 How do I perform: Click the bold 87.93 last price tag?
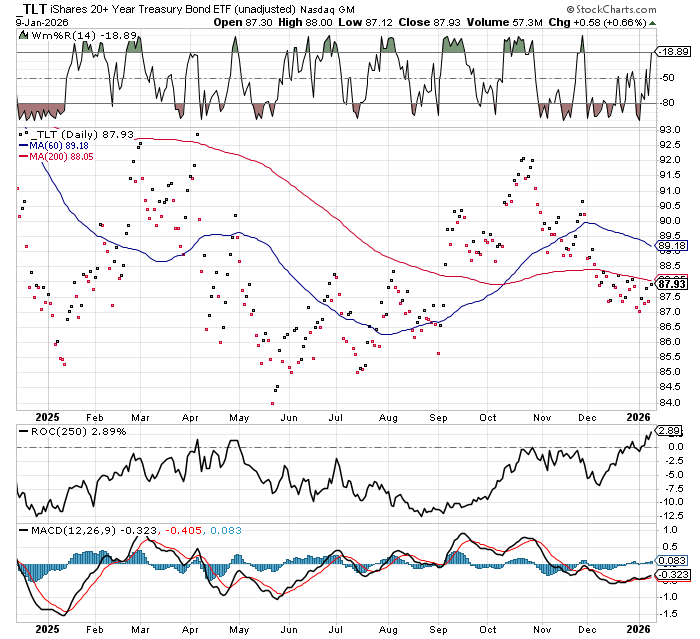668,284
